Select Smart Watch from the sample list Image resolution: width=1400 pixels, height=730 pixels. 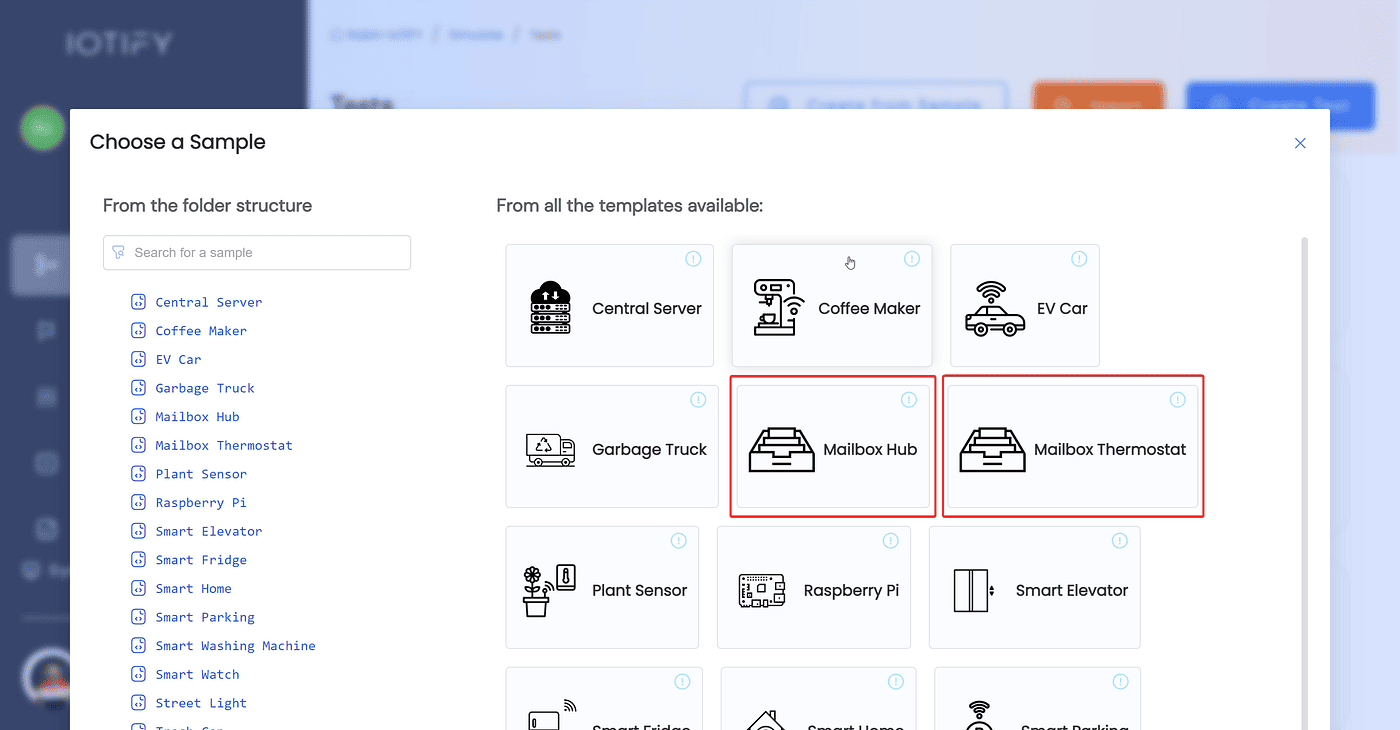[196, 674]
